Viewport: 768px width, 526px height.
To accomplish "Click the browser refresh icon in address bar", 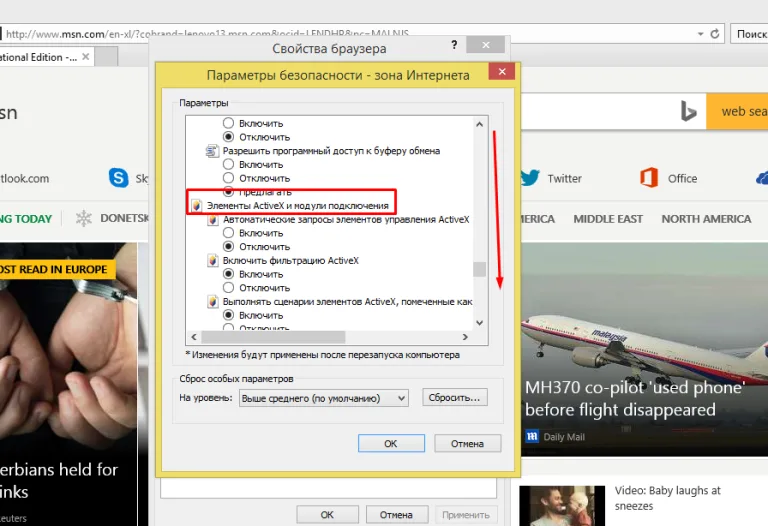I will pos(715,34).
